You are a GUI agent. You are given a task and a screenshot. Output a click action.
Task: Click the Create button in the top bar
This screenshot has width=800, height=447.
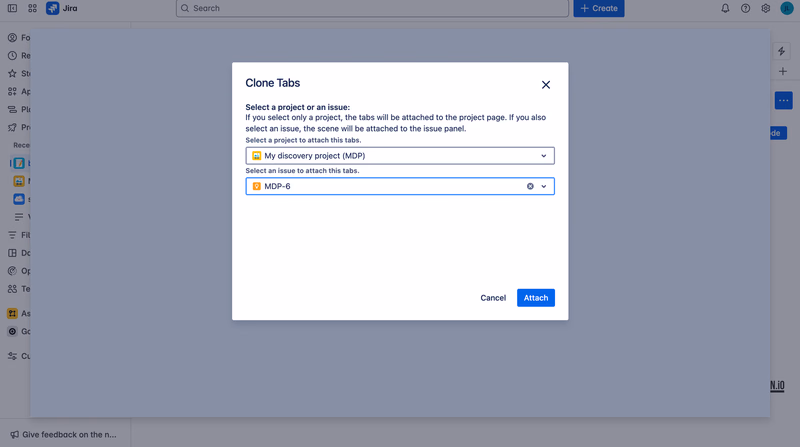598,8
